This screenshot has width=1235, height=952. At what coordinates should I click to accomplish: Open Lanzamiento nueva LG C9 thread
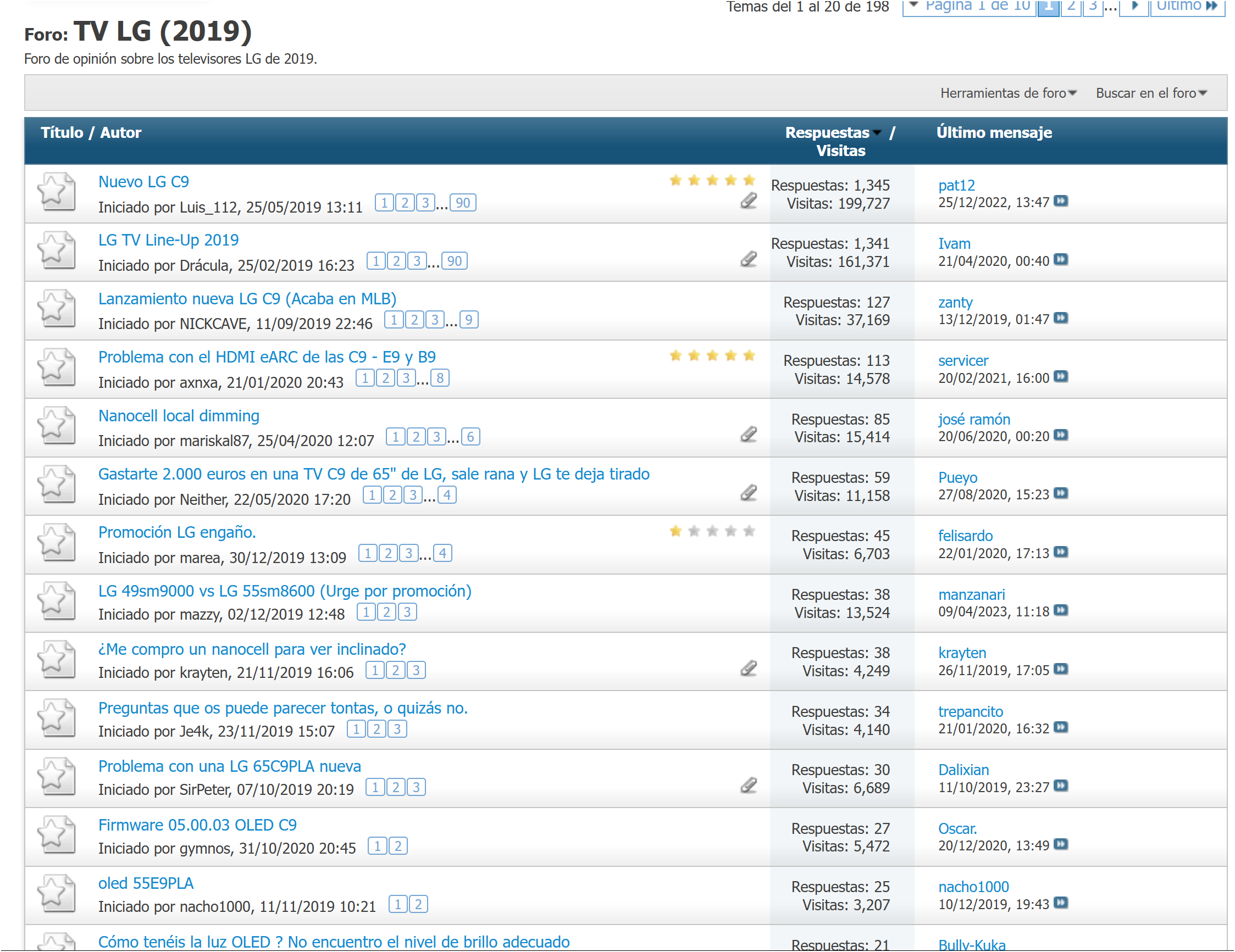pyautogui.click(x=248, y=299)
